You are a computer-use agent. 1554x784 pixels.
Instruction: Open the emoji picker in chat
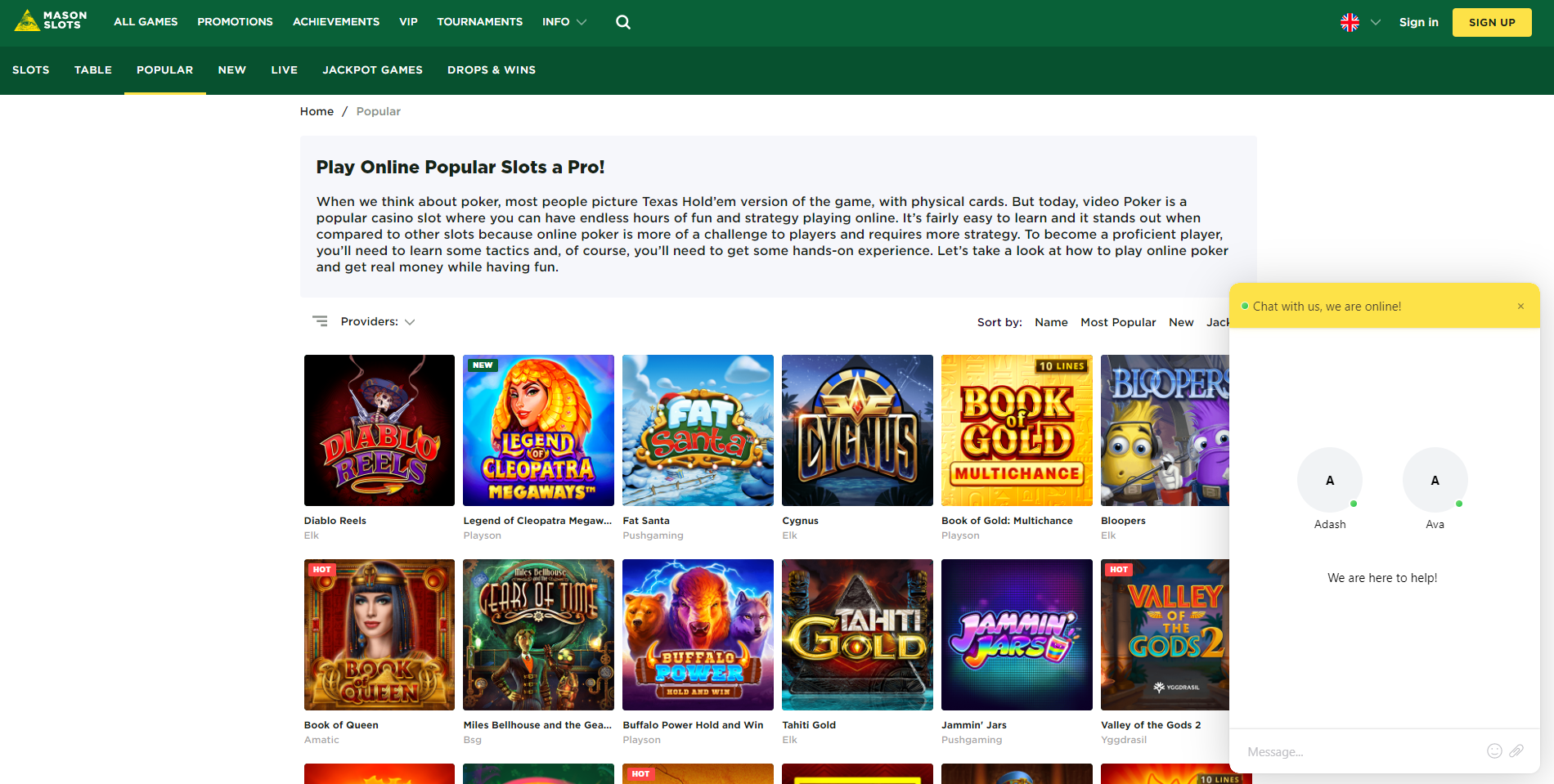click(x=1494, y=751)
